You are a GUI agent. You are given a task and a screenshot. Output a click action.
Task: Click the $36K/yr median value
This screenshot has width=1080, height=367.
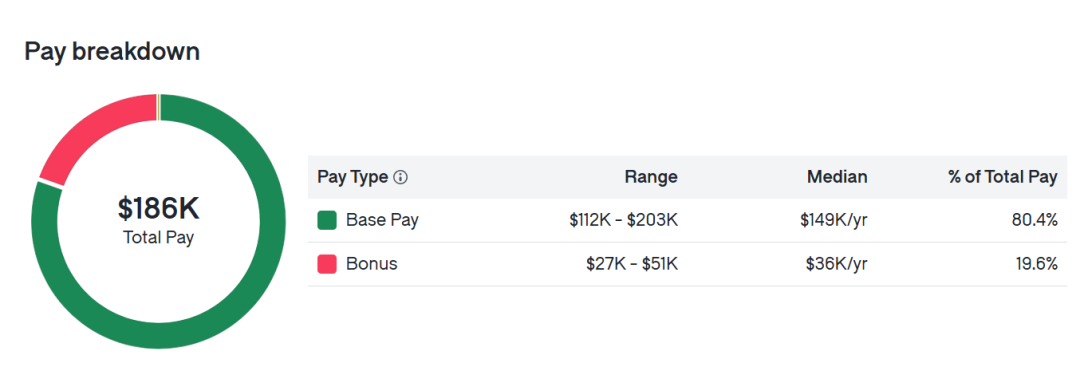pos(837,264)
